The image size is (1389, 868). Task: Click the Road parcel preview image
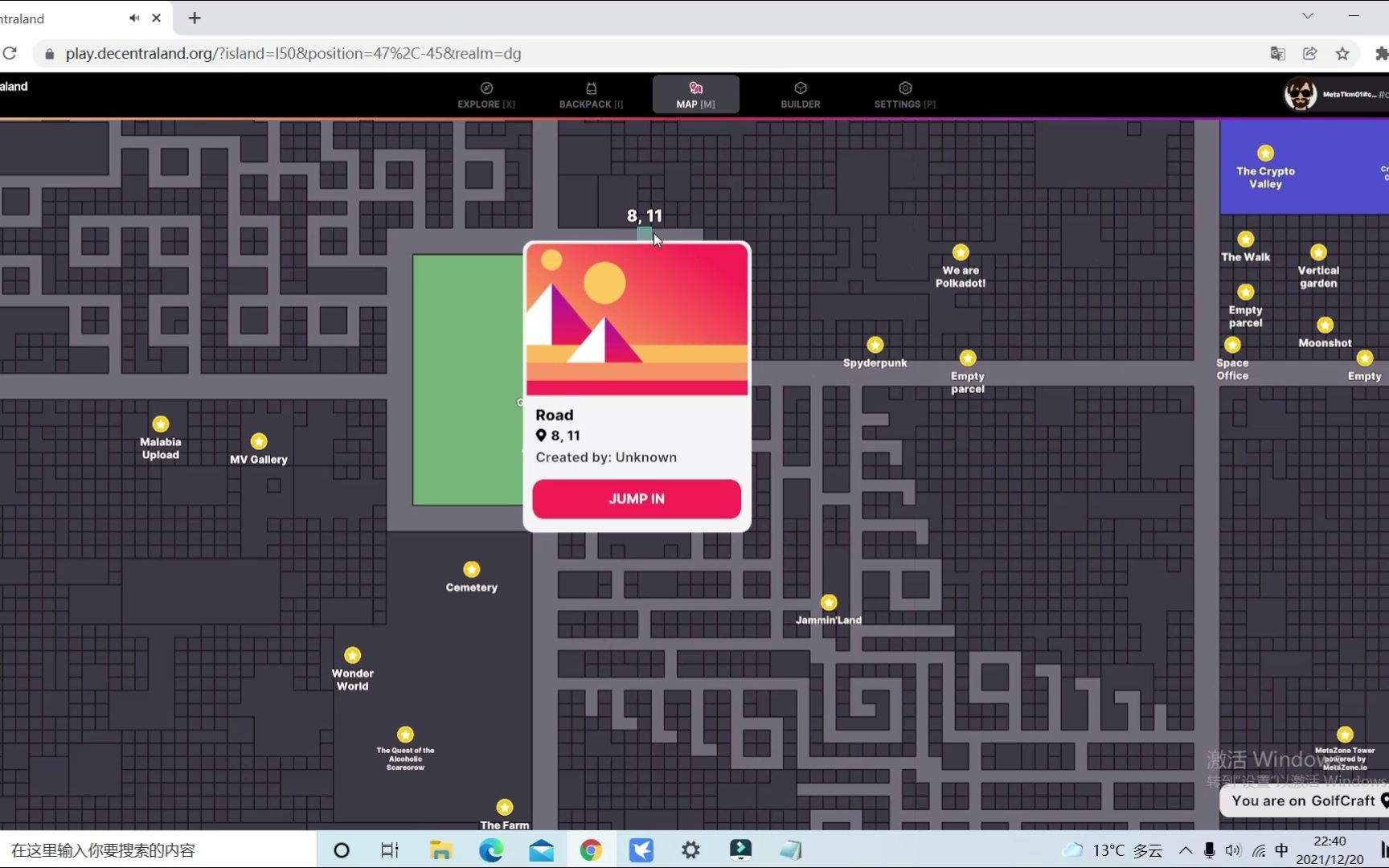(637, 319)
